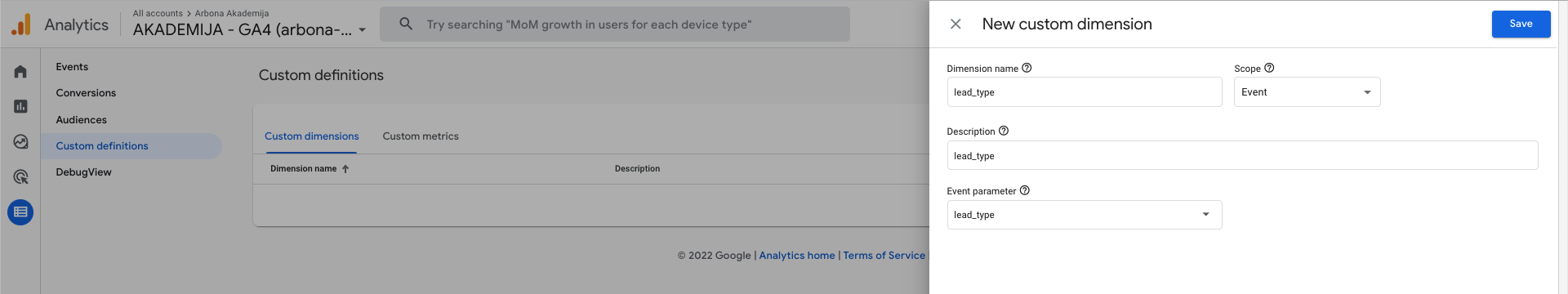Select Audiences in the left menu
The height and width of the screenshot is (294, 1568).
pos(81,120)
